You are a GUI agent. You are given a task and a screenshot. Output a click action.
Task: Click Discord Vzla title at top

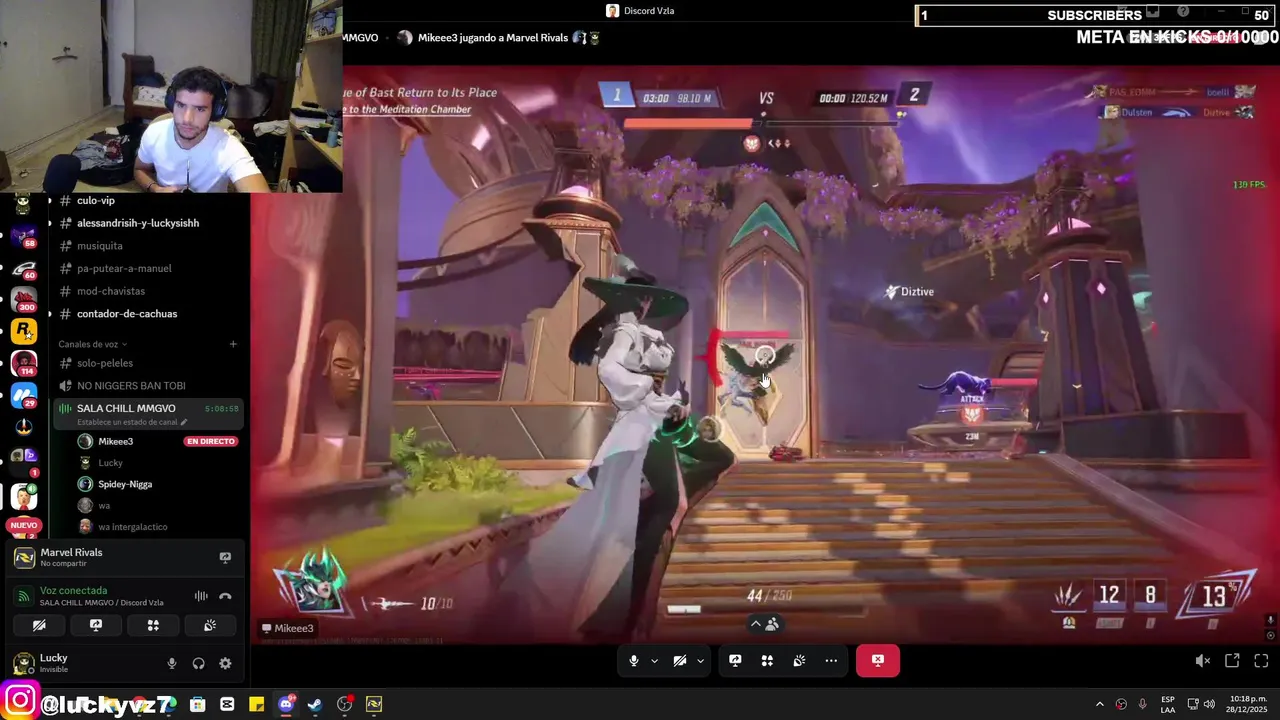649,11
